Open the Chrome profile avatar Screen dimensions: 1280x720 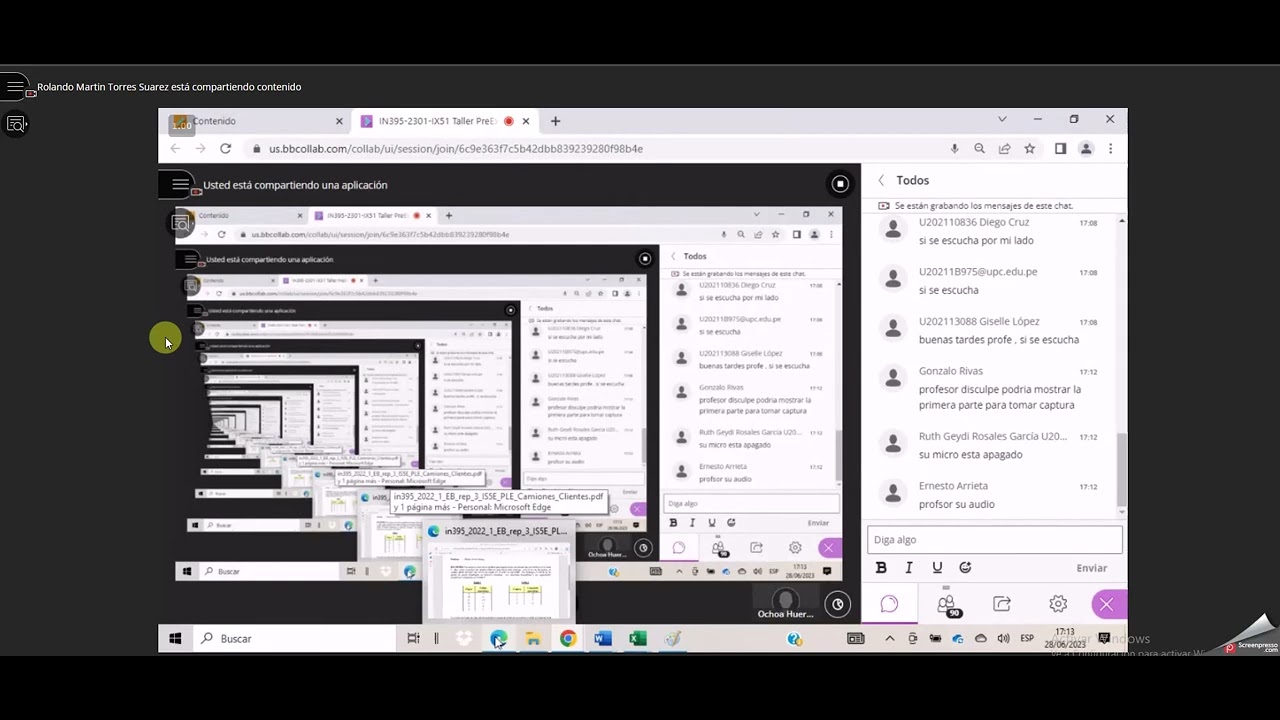[1086, 148]
